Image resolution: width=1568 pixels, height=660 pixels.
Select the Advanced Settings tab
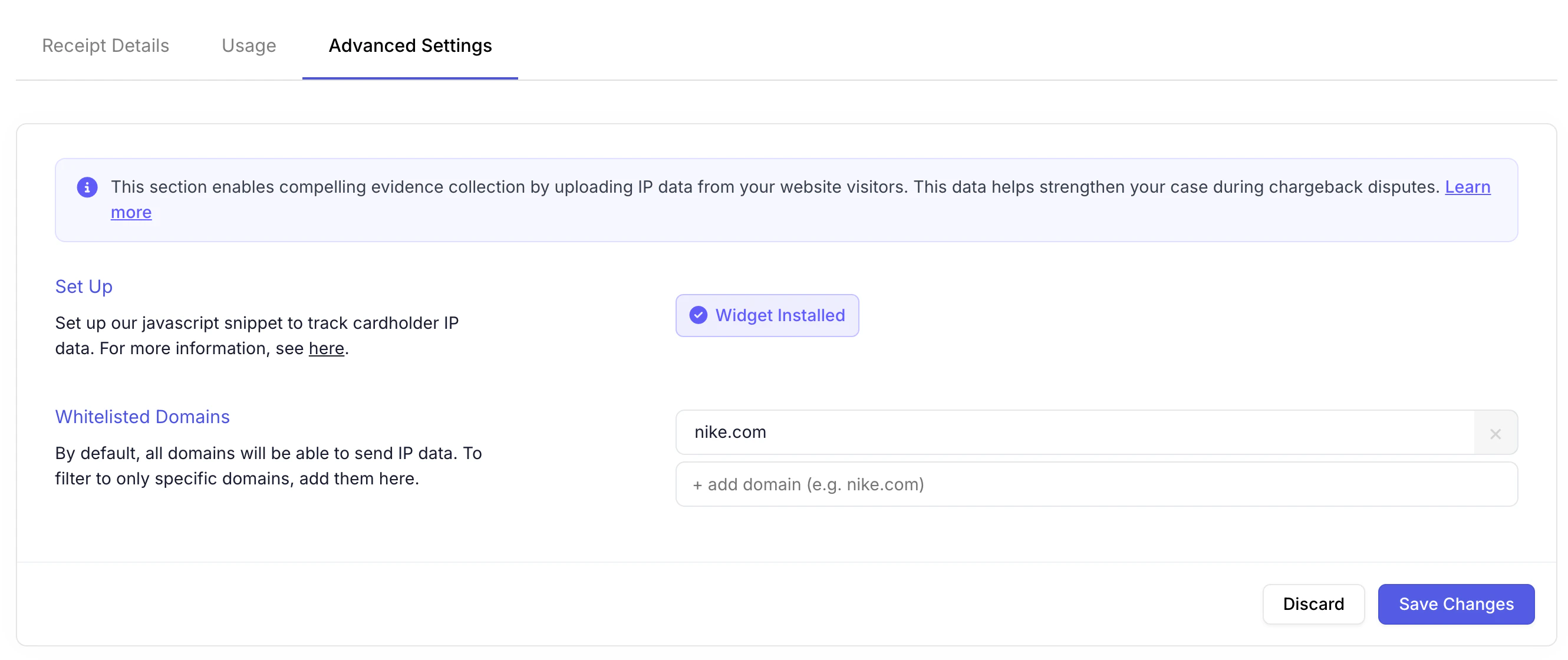tap(410, 45)
